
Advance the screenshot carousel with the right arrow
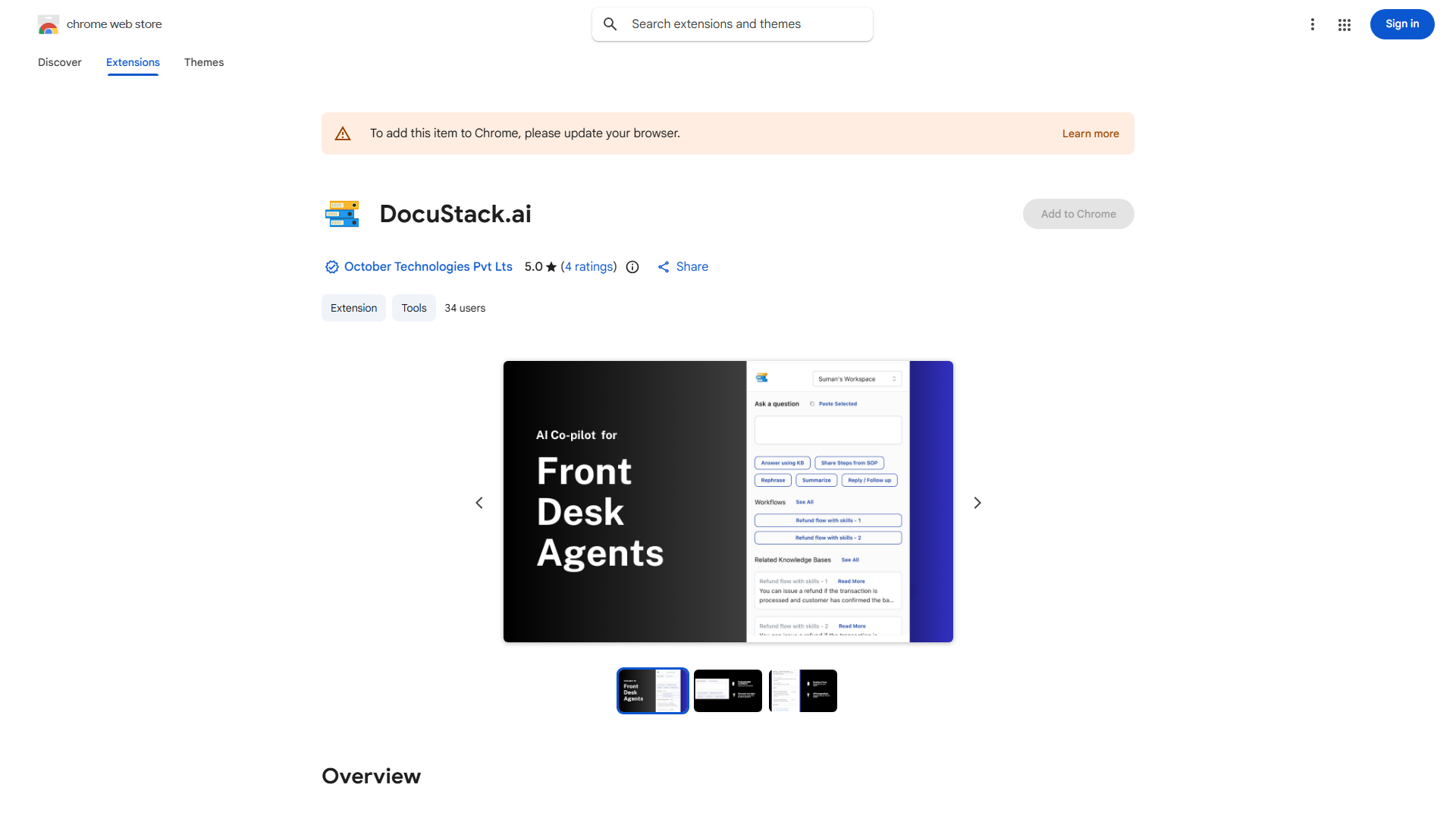(x=977, y=502)
